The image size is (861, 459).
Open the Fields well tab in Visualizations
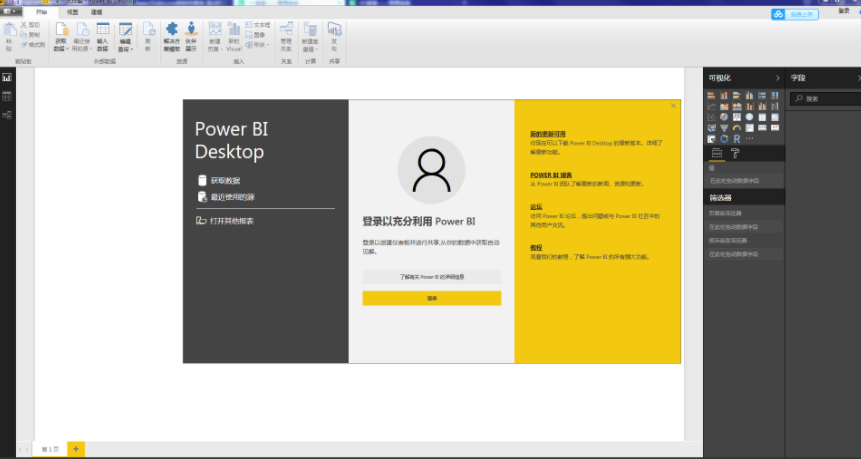point(717,154)
